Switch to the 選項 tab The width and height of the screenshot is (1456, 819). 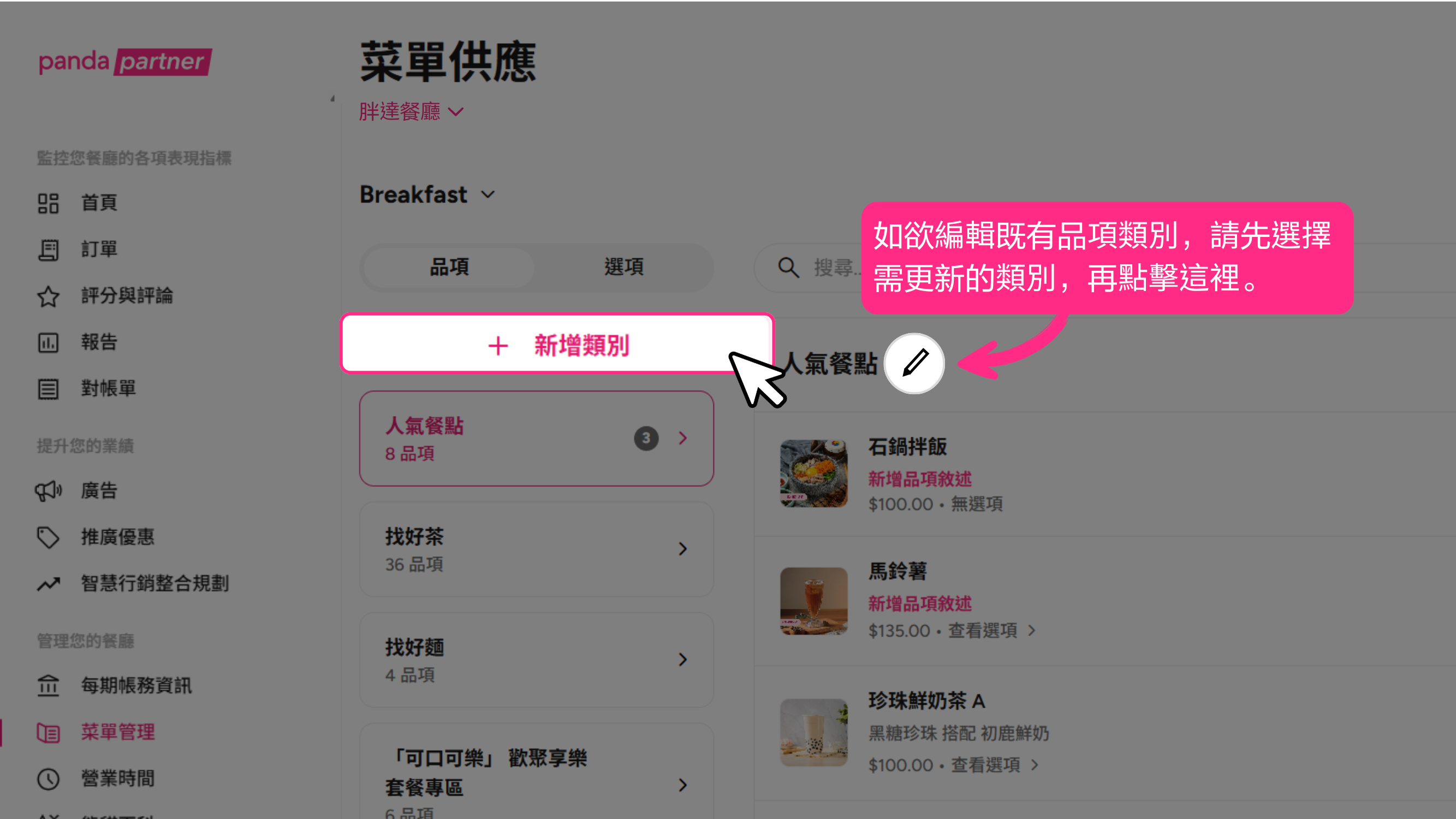coord(624,267)
